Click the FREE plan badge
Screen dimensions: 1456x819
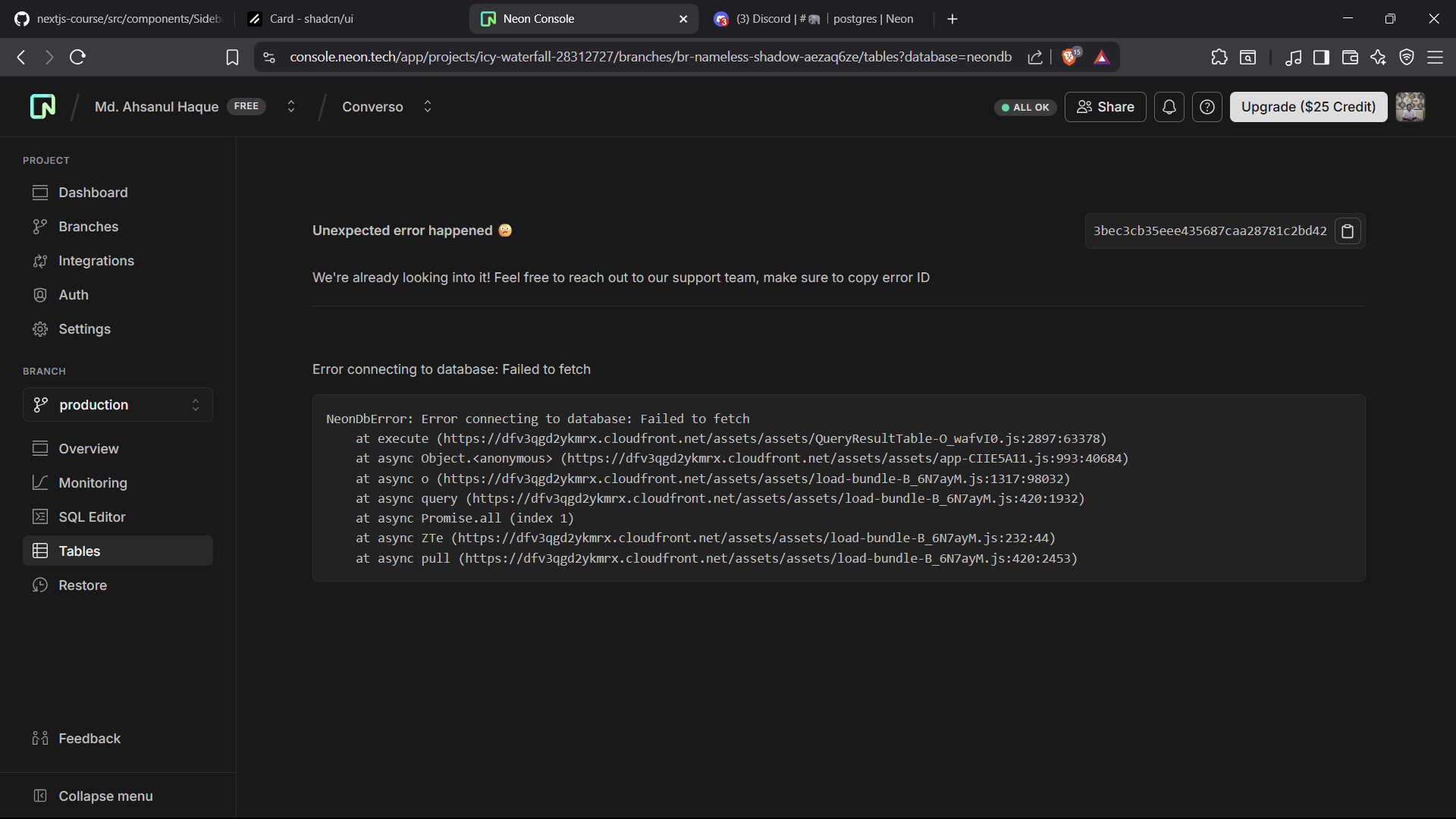(x=246, y=106)
